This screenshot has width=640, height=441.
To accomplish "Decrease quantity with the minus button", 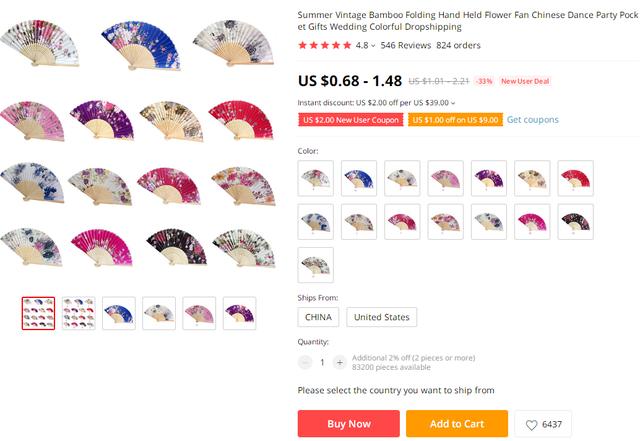I will click(x=305, y=362).
